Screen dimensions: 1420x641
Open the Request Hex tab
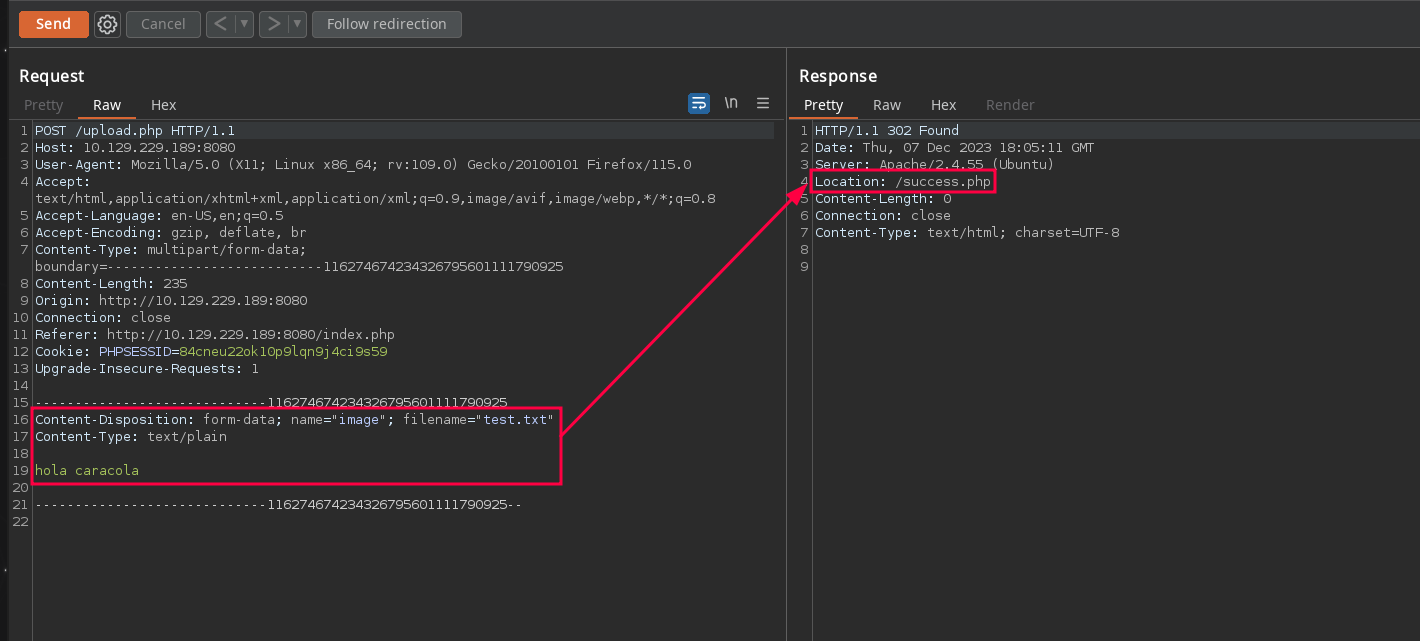tap(163, 105)
